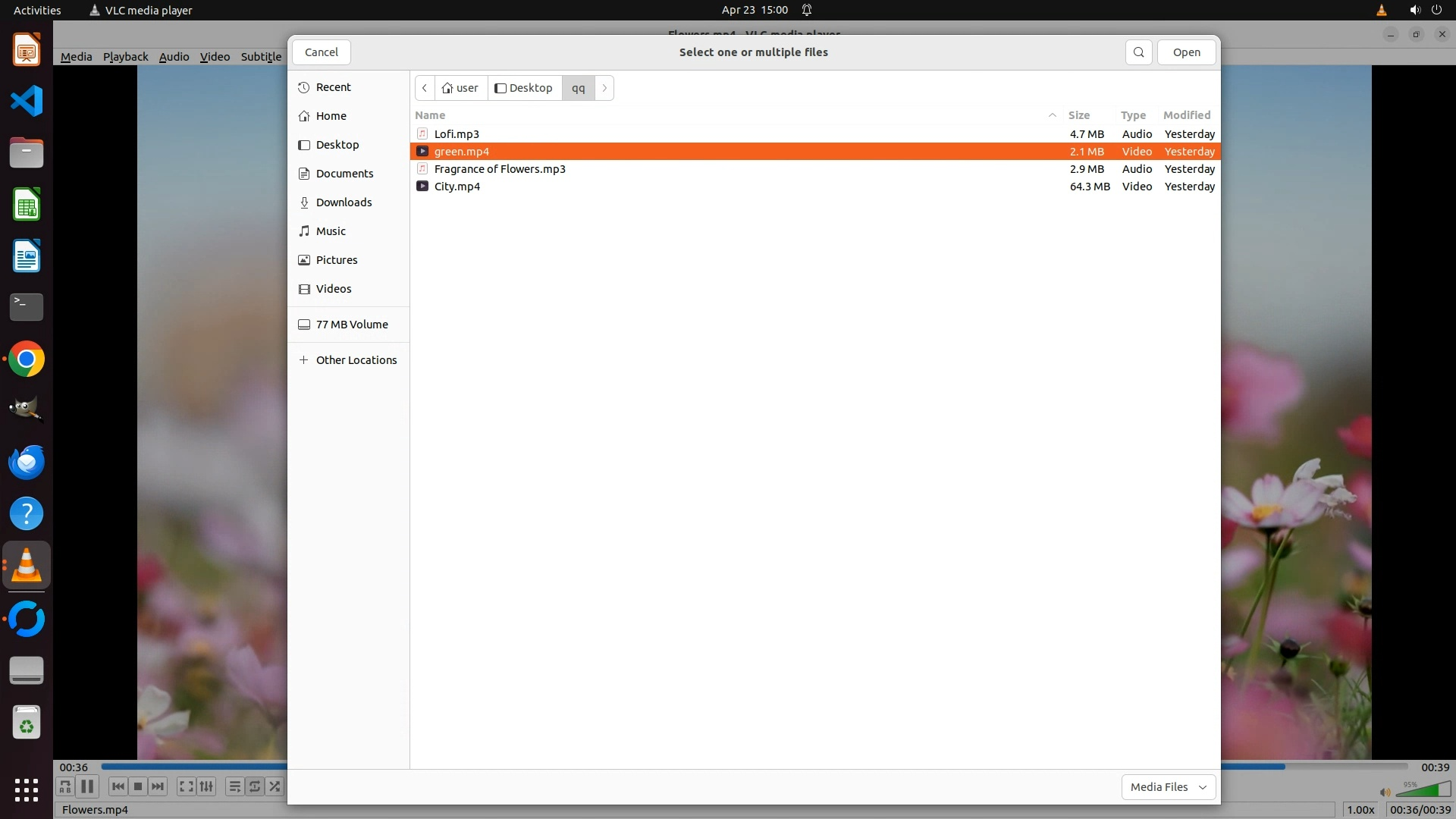This screenshot has width=1456, height=819.
Task: Click the A-B loop icon
Action: coord(65,786)
